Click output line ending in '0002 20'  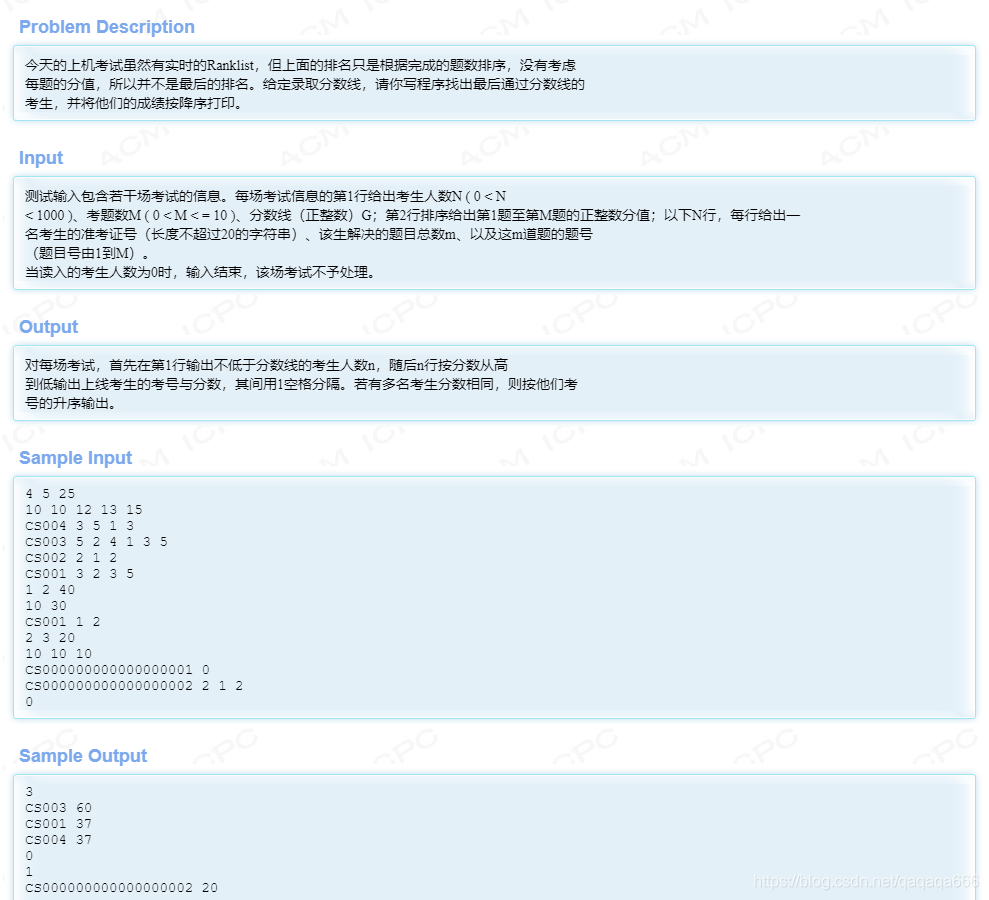click(122, 888)
